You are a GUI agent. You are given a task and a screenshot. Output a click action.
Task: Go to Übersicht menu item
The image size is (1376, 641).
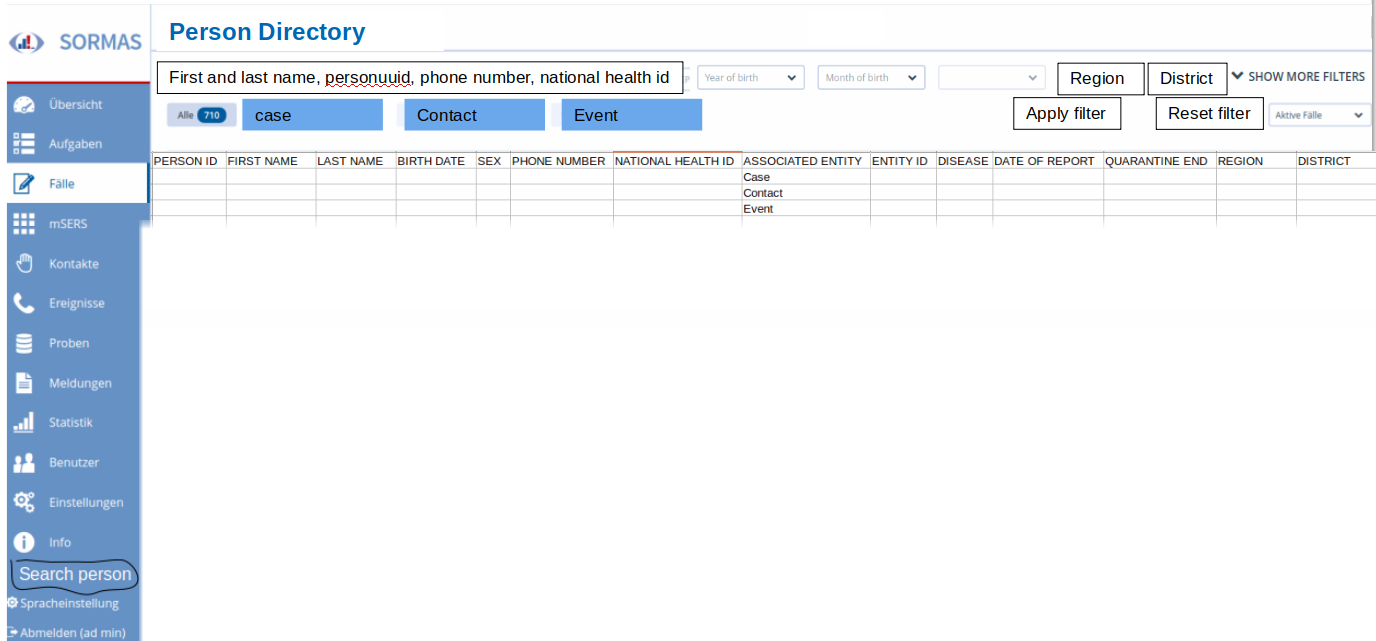76,104
